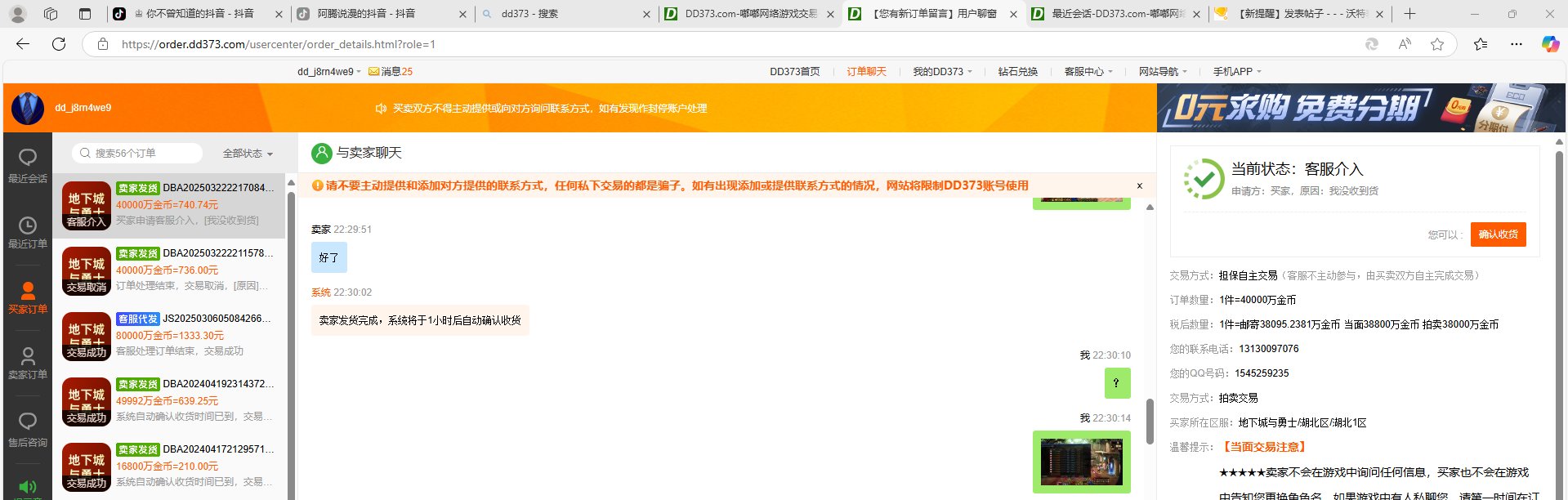This screenshot has width=1568, height=500.
Task: Expand the 我的DD373 dropdown
Action: (x=942, y=72)
